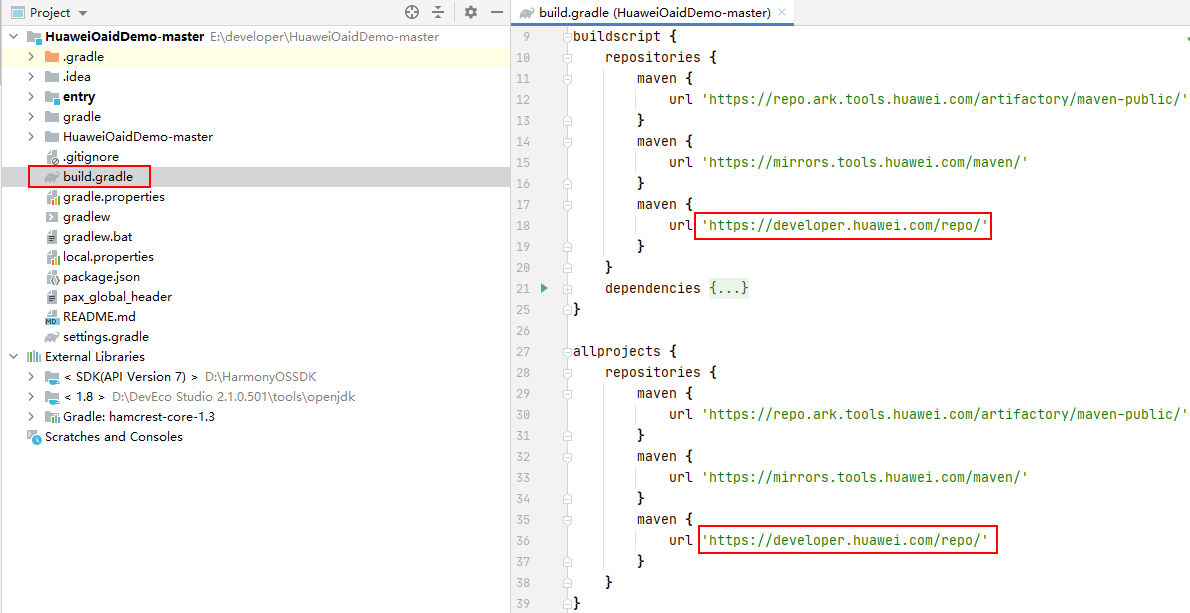Viewport: 1190px width, 613px height.
Task: Click the Scratches and Consoles icon
Action: click(x=34, y=437)
